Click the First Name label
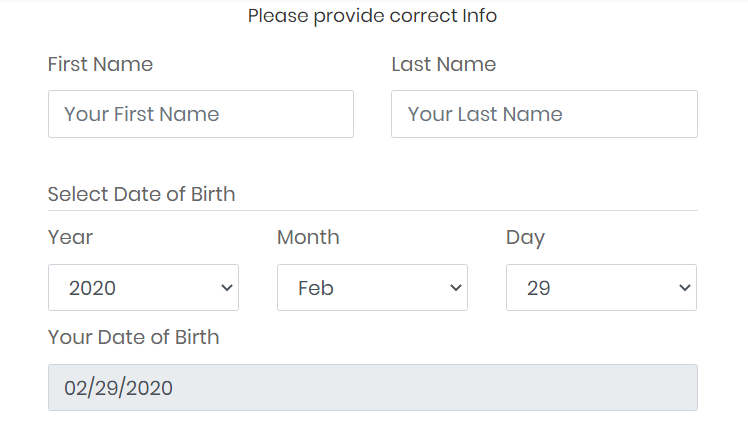748x438 pixels. 100,64
